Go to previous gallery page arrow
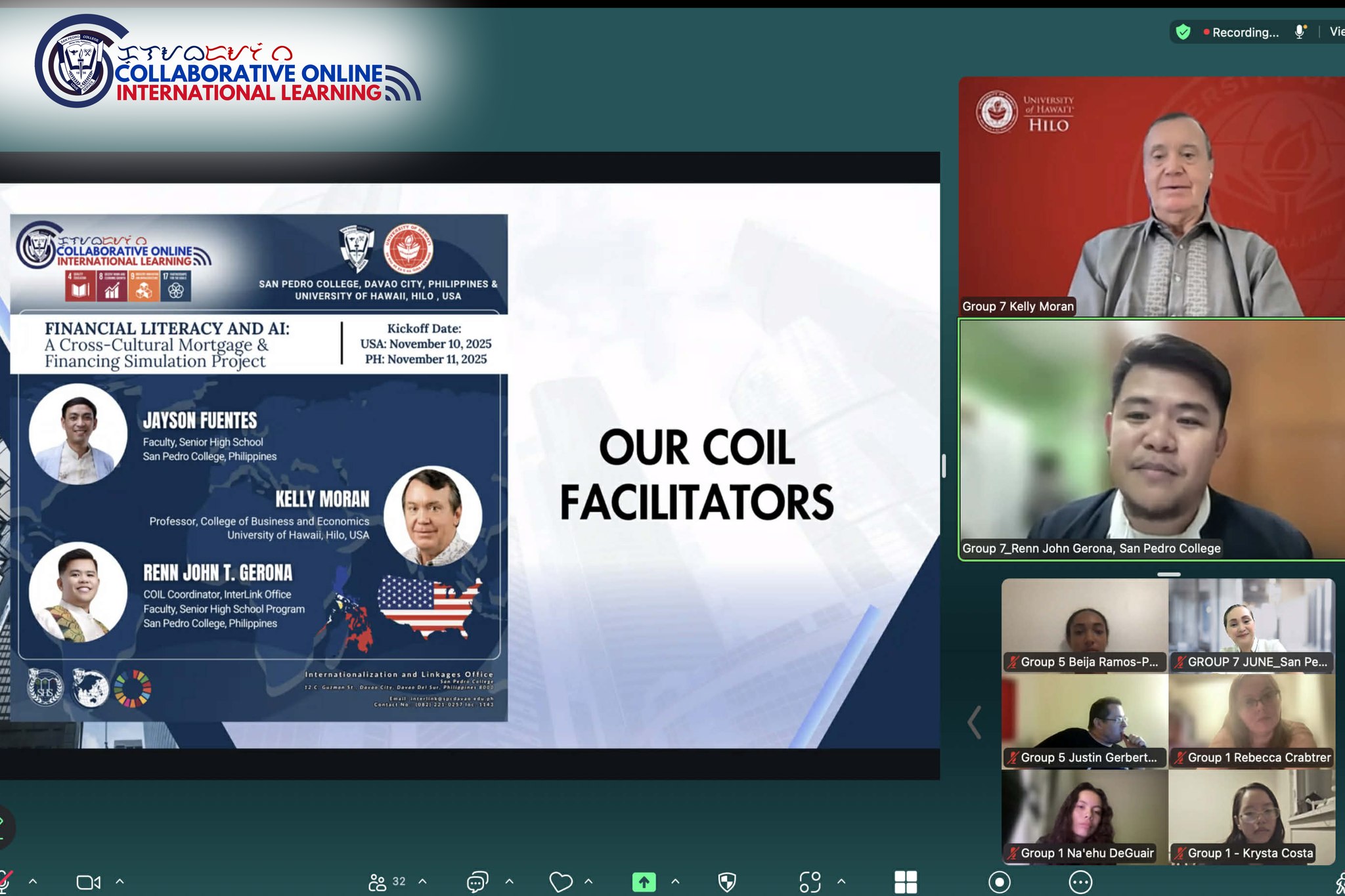1345x896 pixels. click(x=975, y=722)
